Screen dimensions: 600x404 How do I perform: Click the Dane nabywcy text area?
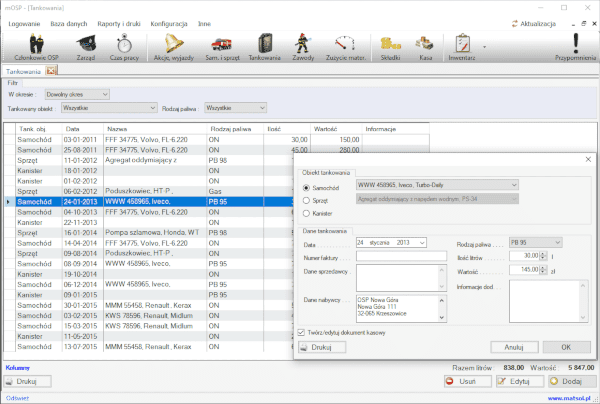(401, 308)
